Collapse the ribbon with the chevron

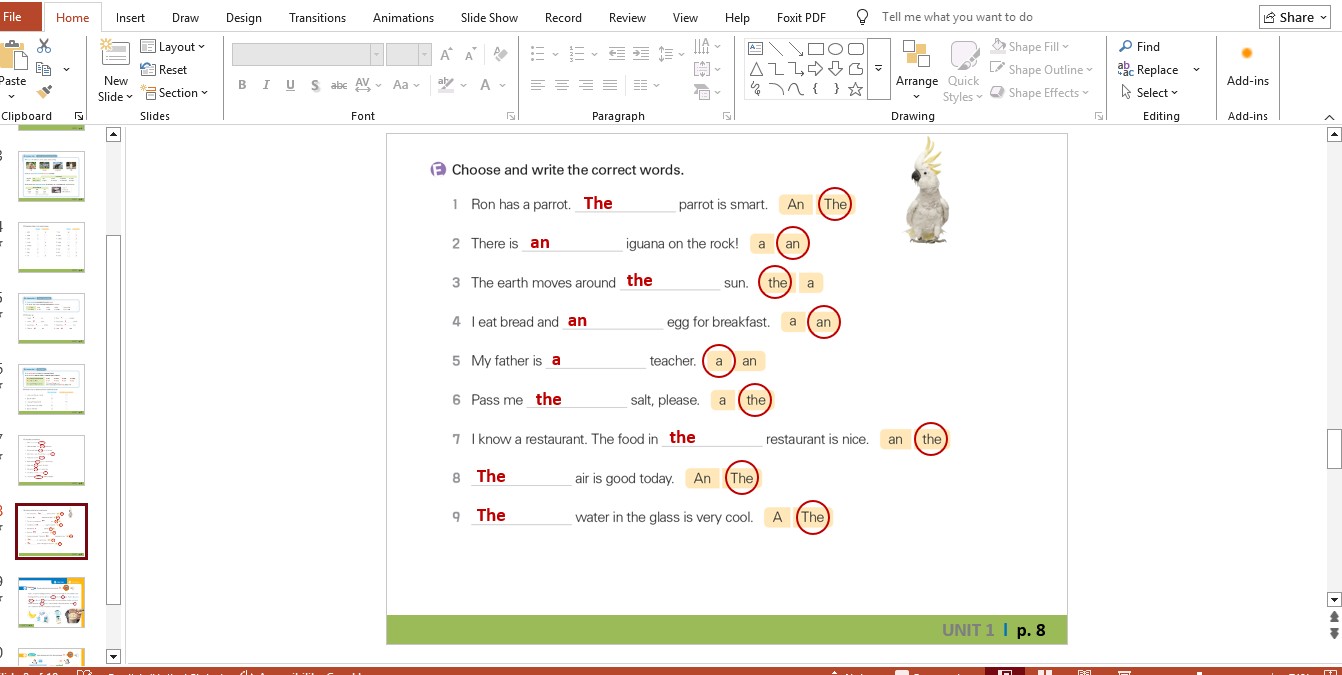[1330, 116]
